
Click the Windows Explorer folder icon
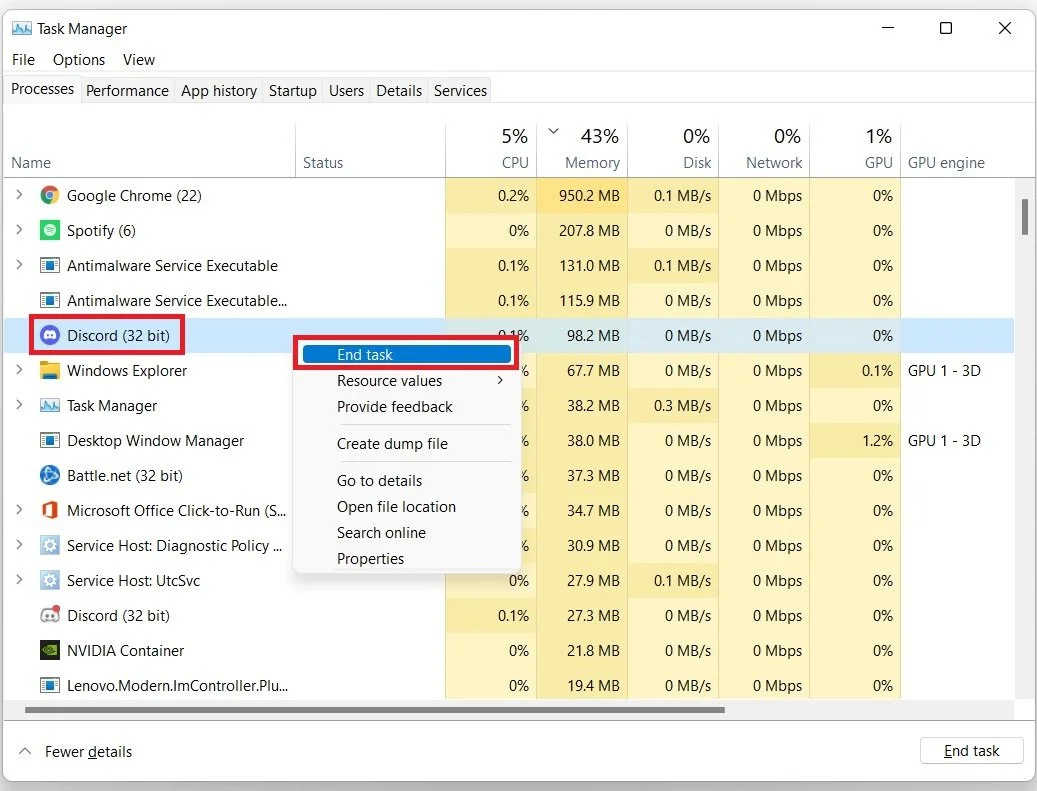pyautogui.click(x=50, y=370)
